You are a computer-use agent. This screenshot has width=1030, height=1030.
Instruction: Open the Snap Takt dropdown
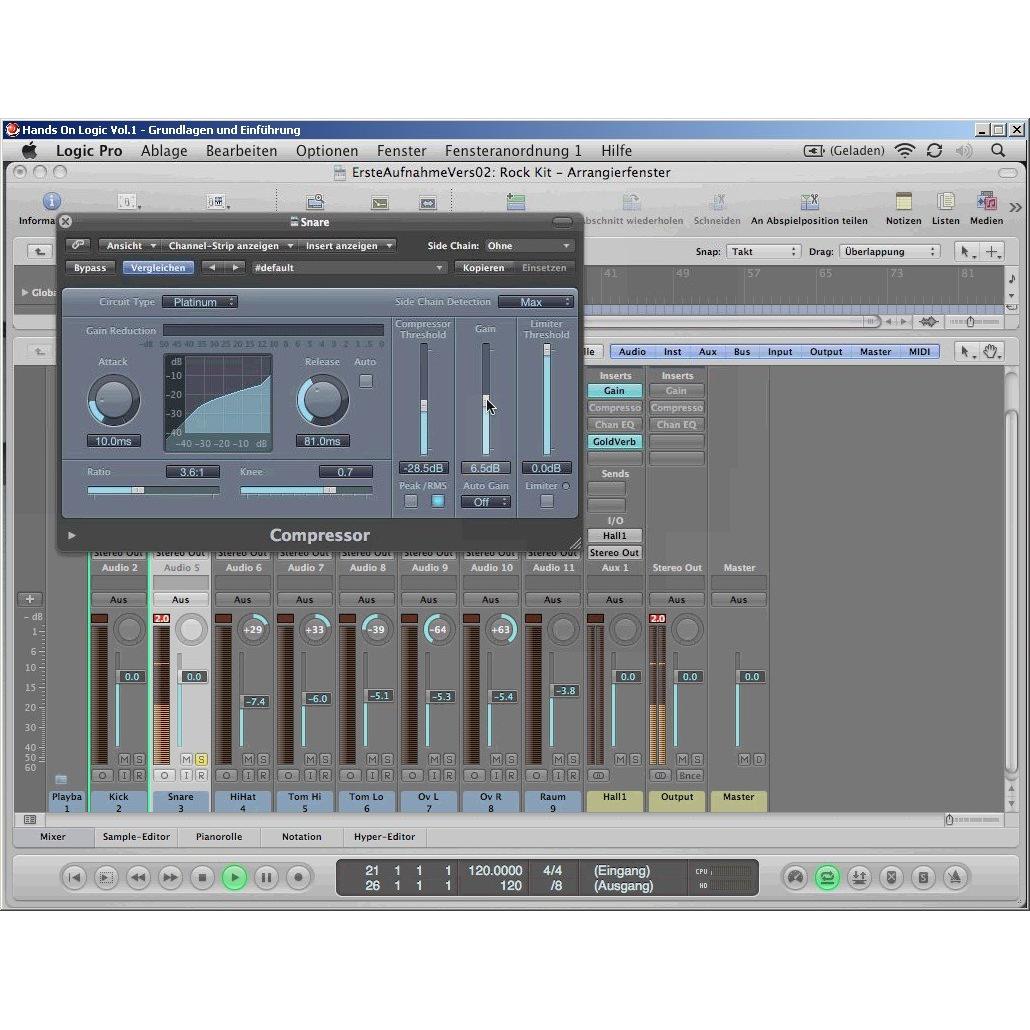(763, 252)
